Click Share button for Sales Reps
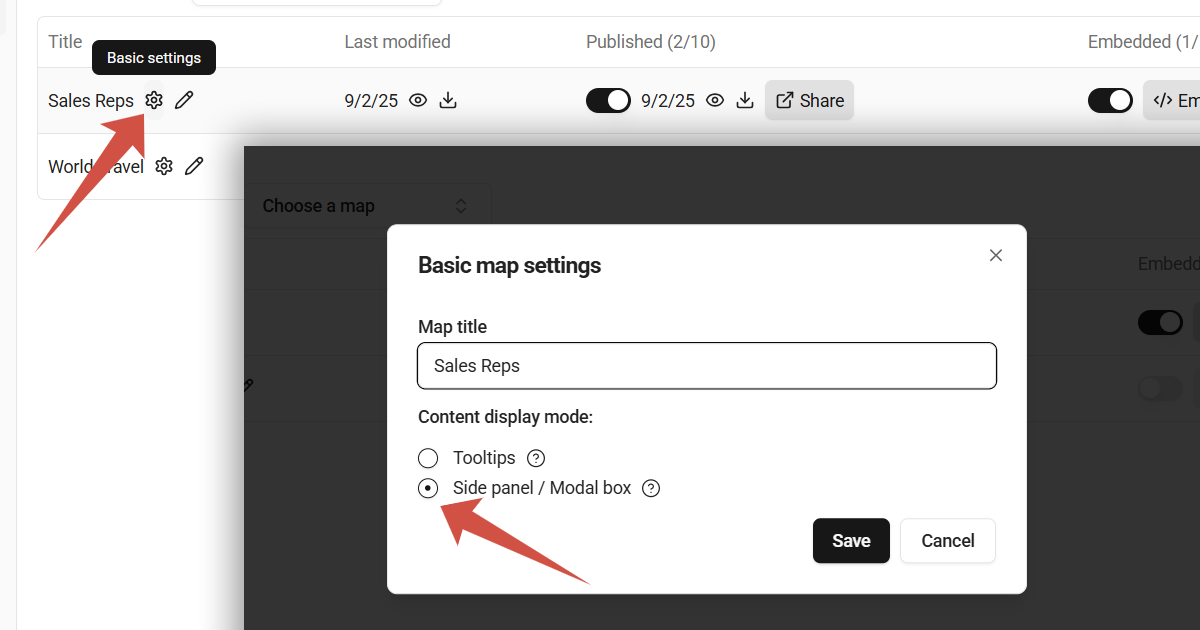 [810, 100]
